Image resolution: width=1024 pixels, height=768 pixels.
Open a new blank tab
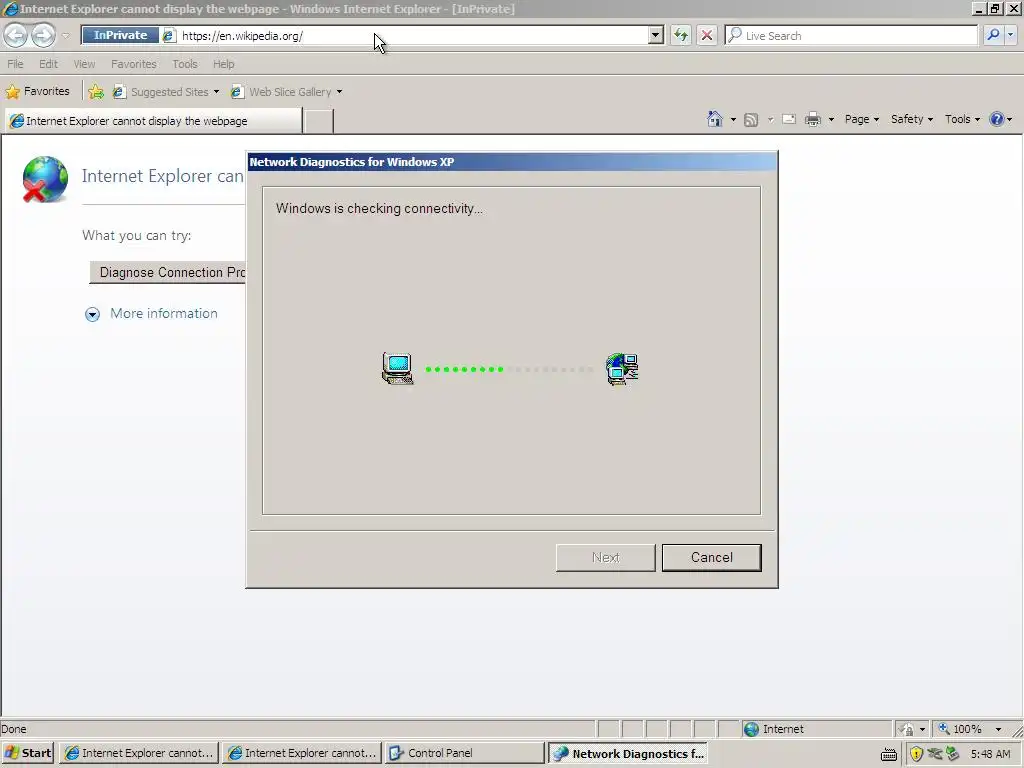pyautogui.click(x=319, y=121)
